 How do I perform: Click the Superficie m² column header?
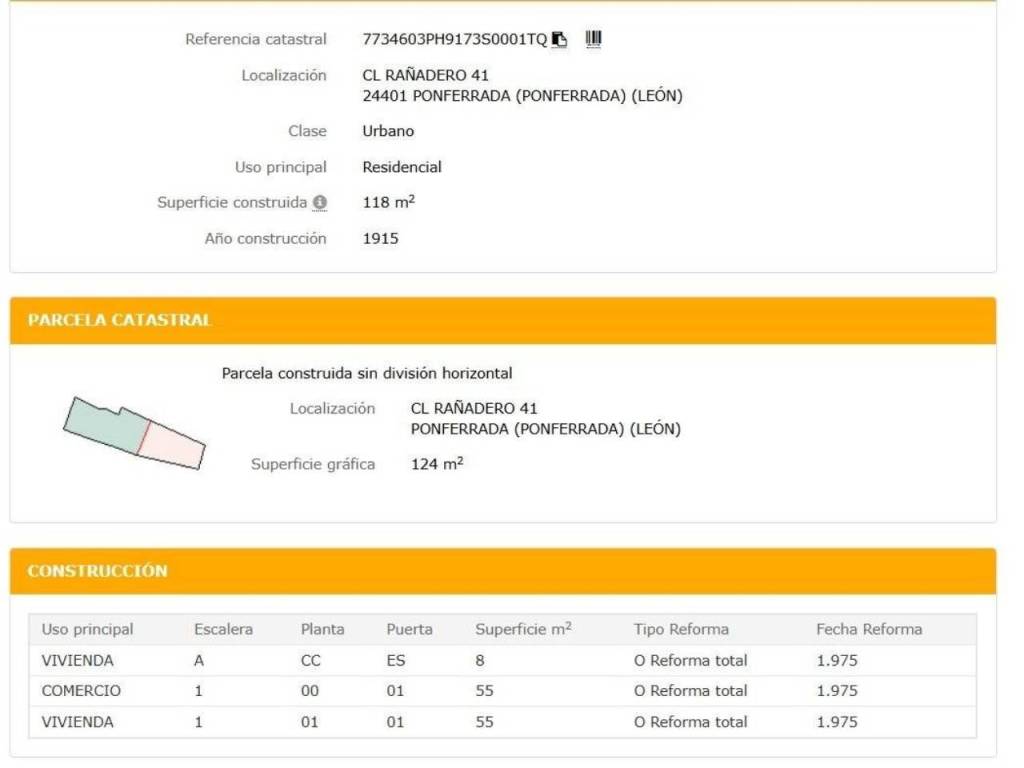[x=523, y=629]
